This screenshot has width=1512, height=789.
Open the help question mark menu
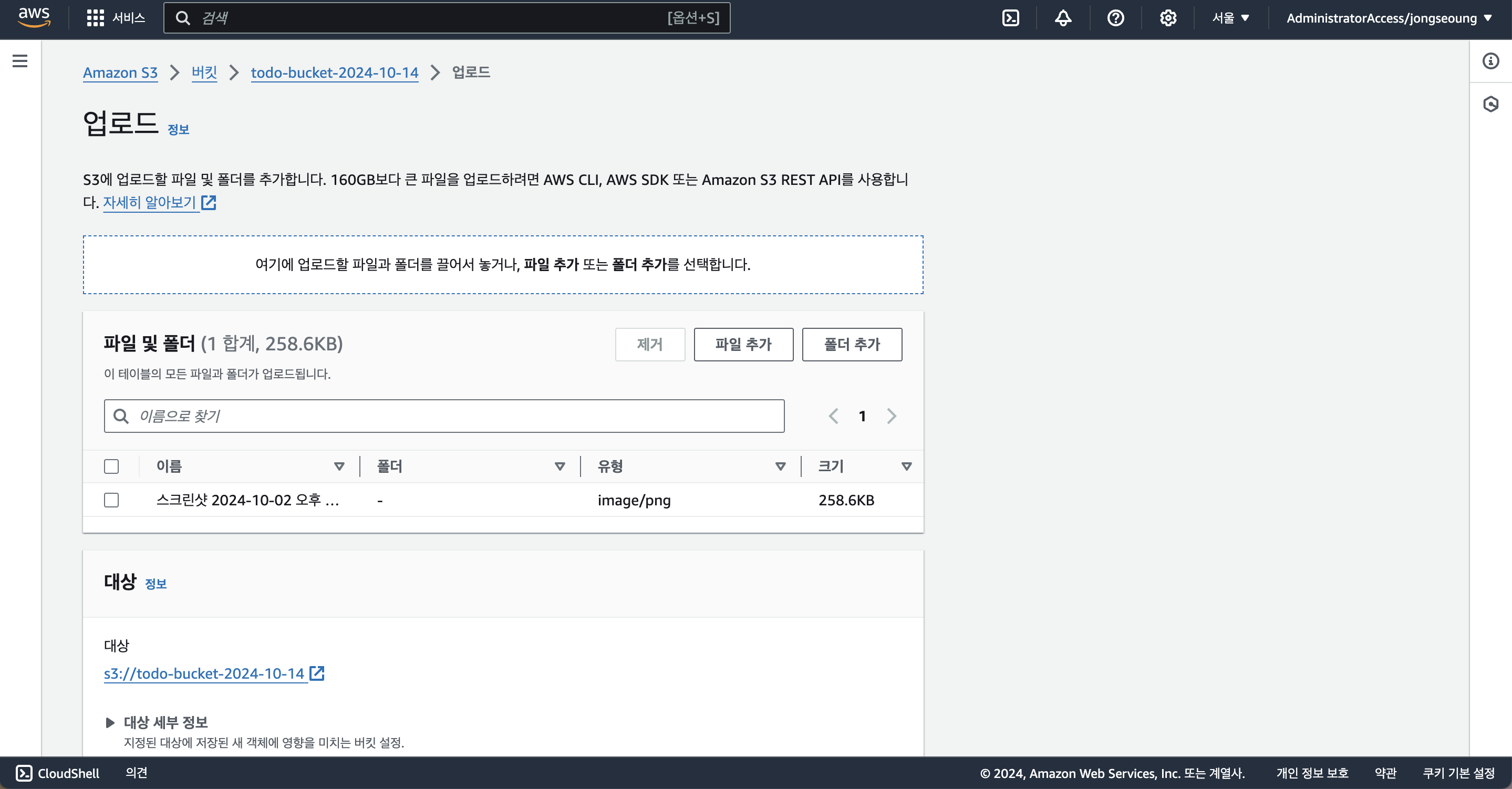click(x=1115, y=18)
